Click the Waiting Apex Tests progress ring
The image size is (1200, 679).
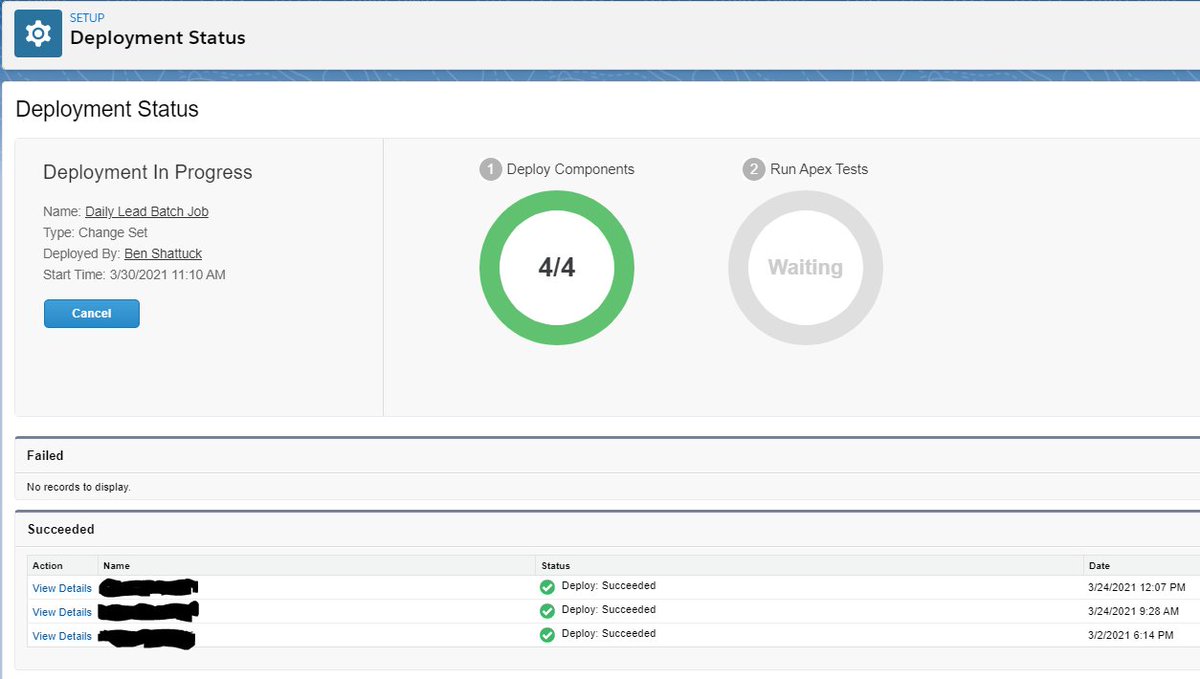pyautogui.click(x=805, y=268)
